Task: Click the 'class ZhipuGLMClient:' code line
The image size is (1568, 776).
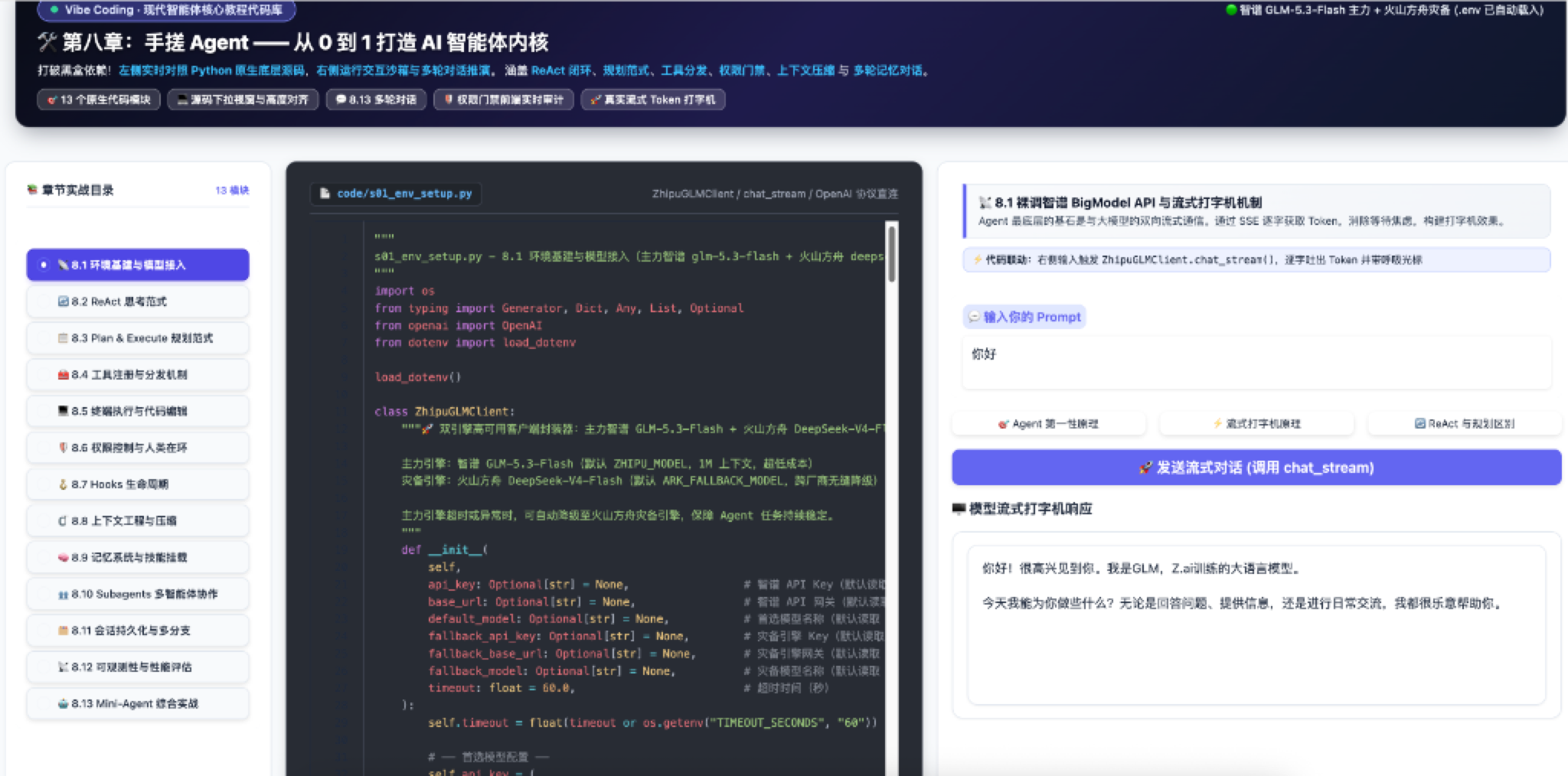Action: pos(444,412)
